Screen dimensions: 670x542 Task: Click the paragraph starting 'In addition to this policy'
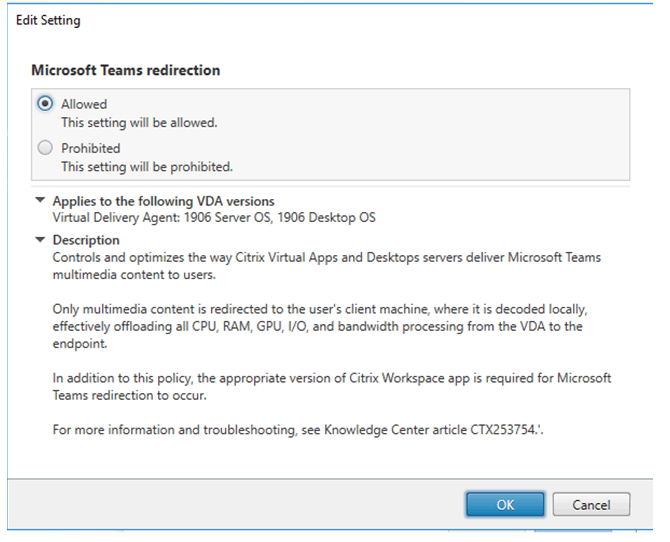pyautogui.click(x=332, y=386)
